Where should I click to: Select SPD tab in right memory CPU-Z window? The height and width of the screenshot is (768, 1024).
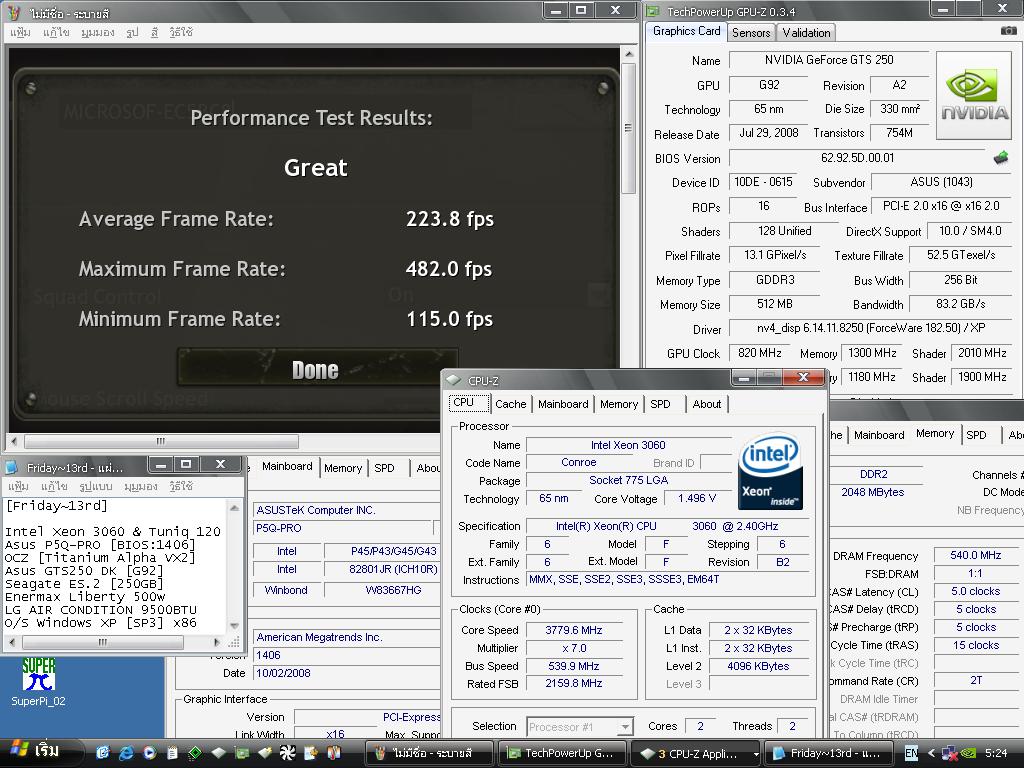976,435
